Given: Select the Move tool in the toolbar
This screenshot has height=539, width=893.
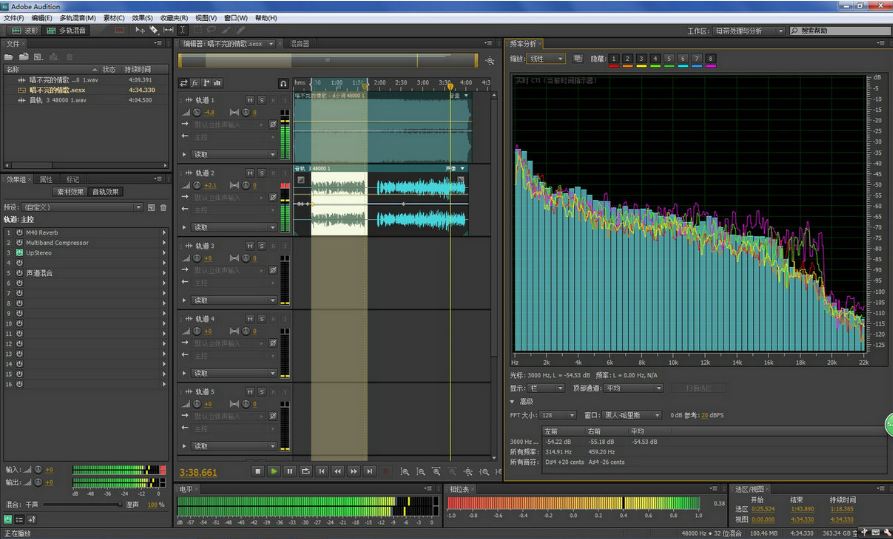Looking at the screenshot, I should (140, 30).
